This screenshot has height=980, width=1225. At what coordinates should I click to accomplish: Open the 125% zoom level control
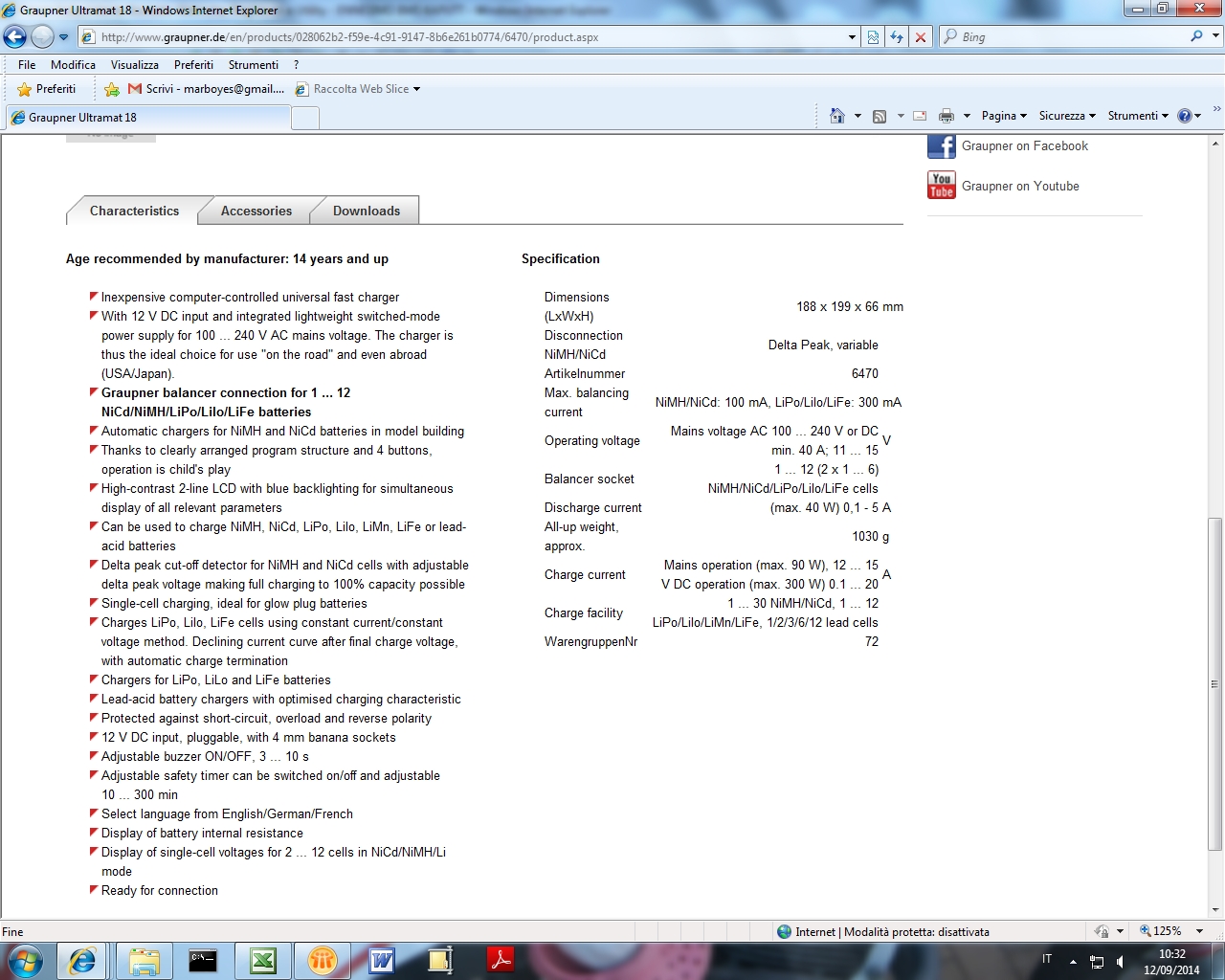click(1169, 931)
